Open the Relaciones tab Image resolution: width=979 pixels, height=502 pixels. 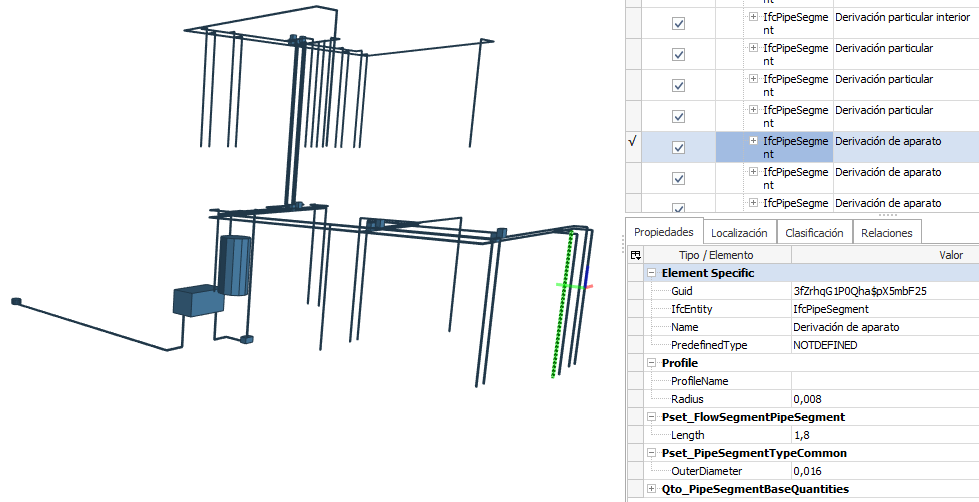(887, 233)
